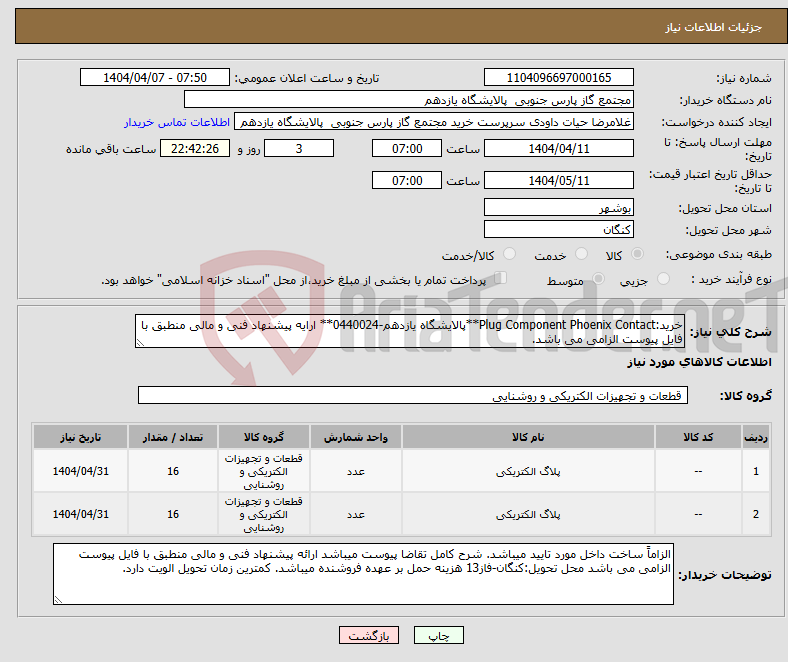Viewport: 788px width, 662px height.
Task: Click پلاگ الکتریکی in row 1
Action: coord(528,471)
